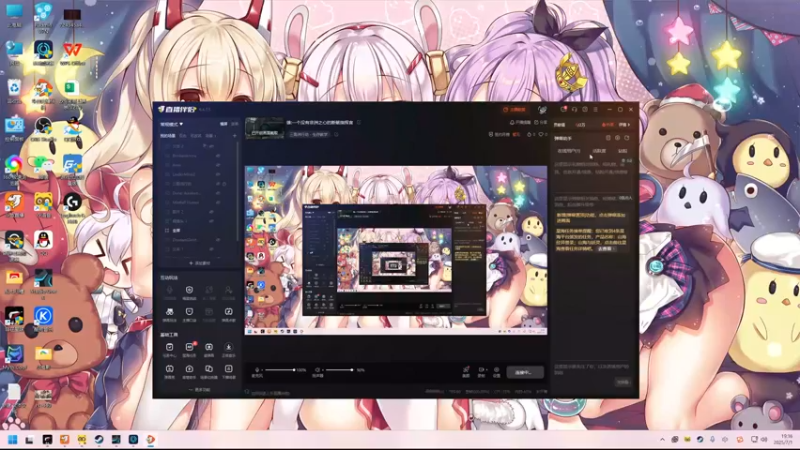Adjust the microphone volume slider
Screen dimensions: 800x450
point(280,370)
